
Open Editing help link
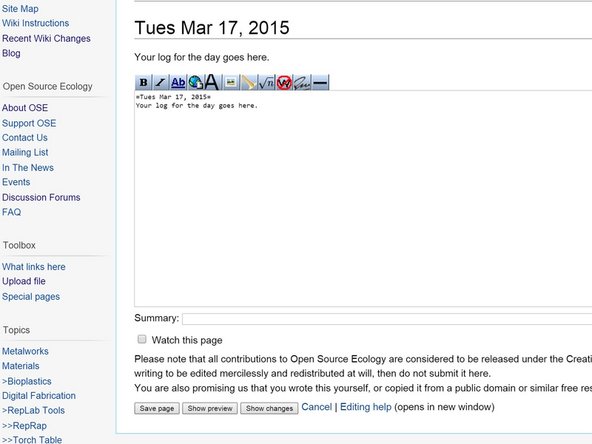365,407
